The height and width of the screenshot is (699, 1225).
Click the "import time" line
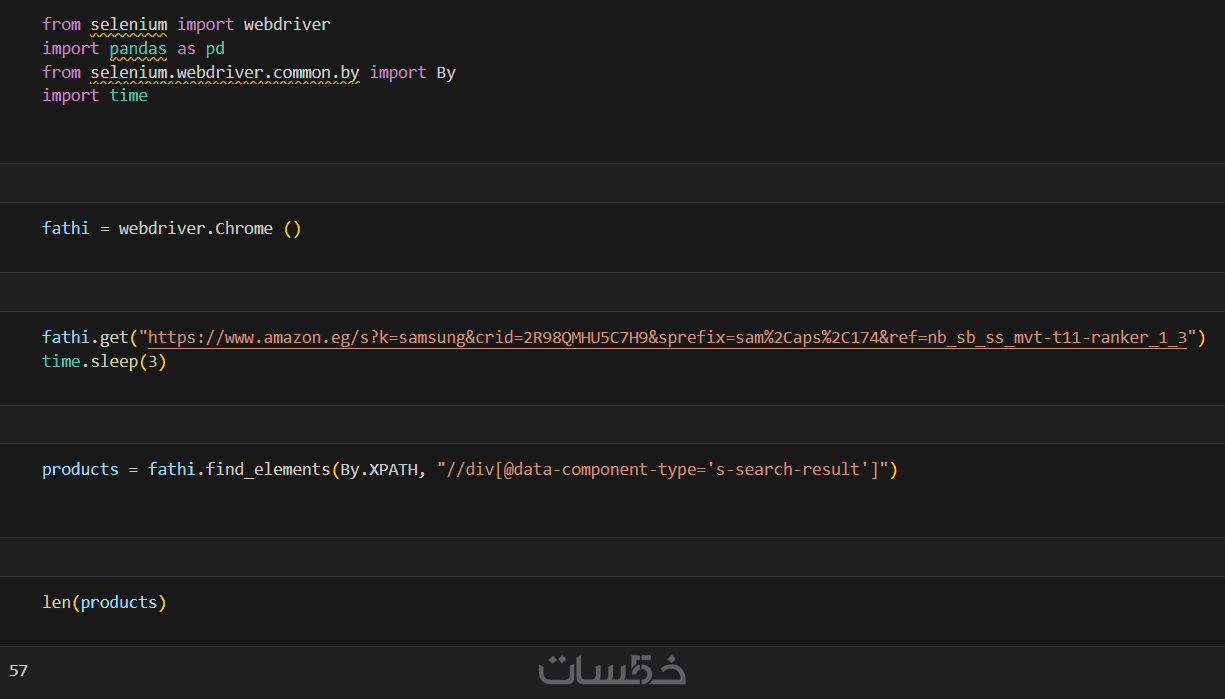(95, 95)
